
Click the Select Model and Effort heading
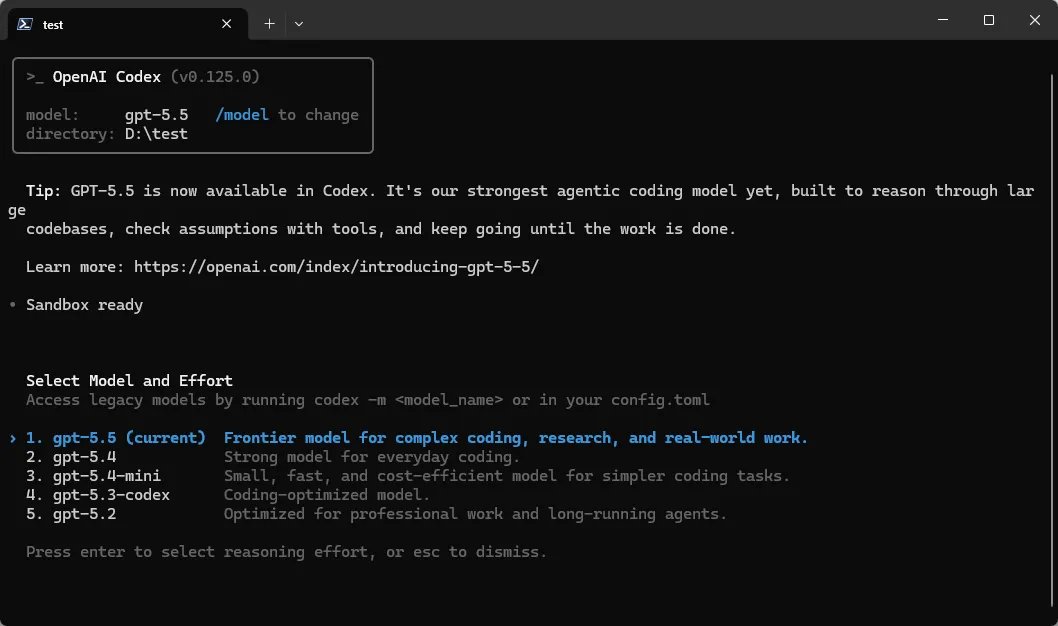[129, 380]
